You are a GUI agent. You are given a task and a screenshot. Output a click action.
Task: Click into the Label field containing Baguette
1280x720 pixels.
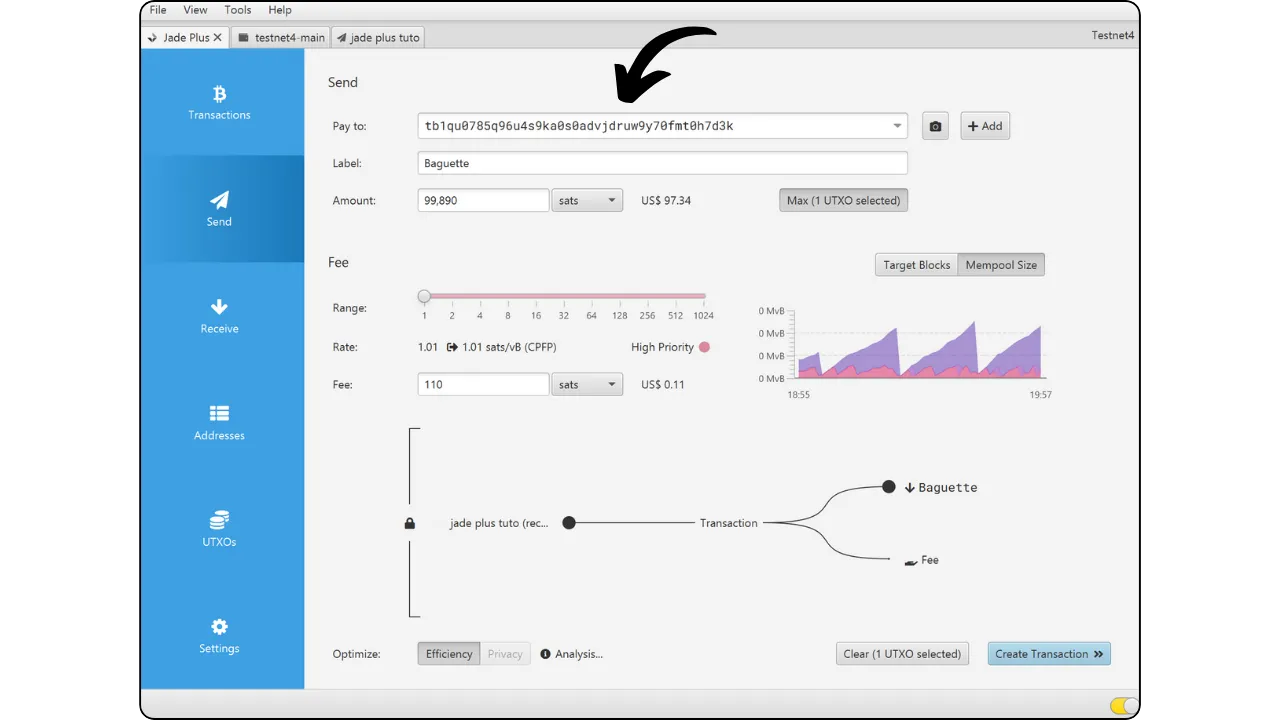pos(662,163)
